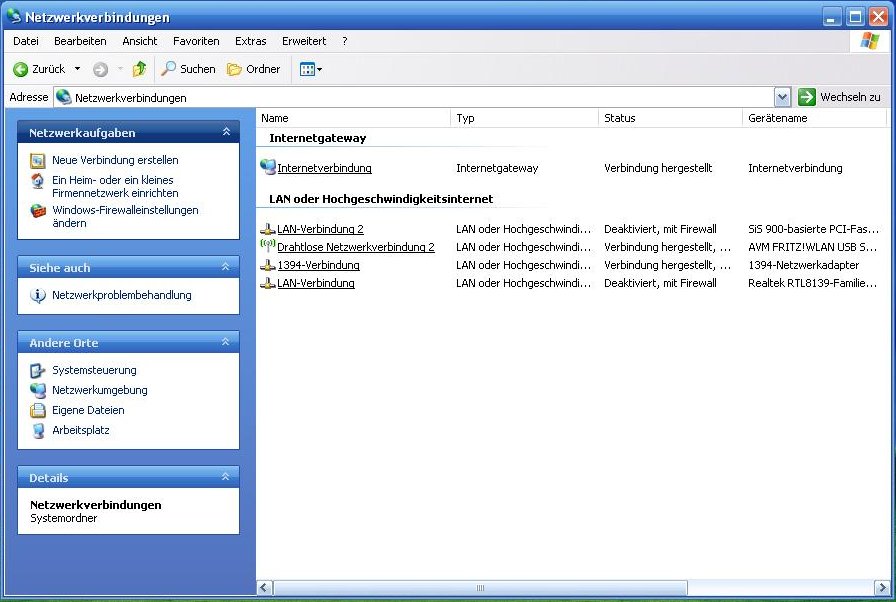This screenshot has width=896, height=602.
Task: Click the home network setup house icon
Action: click(38, 181)
